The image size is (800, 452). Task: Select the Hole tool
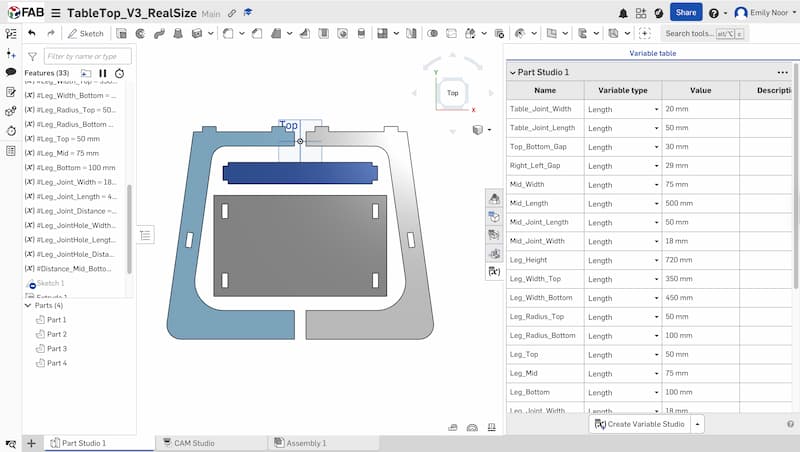342,34
